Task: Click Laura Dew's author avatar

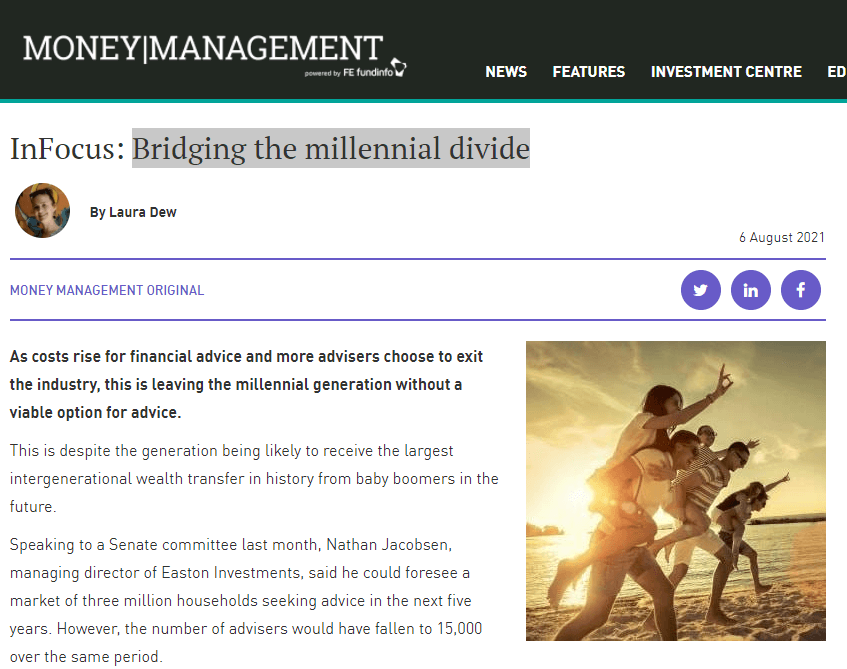Action: pos(43,210)
